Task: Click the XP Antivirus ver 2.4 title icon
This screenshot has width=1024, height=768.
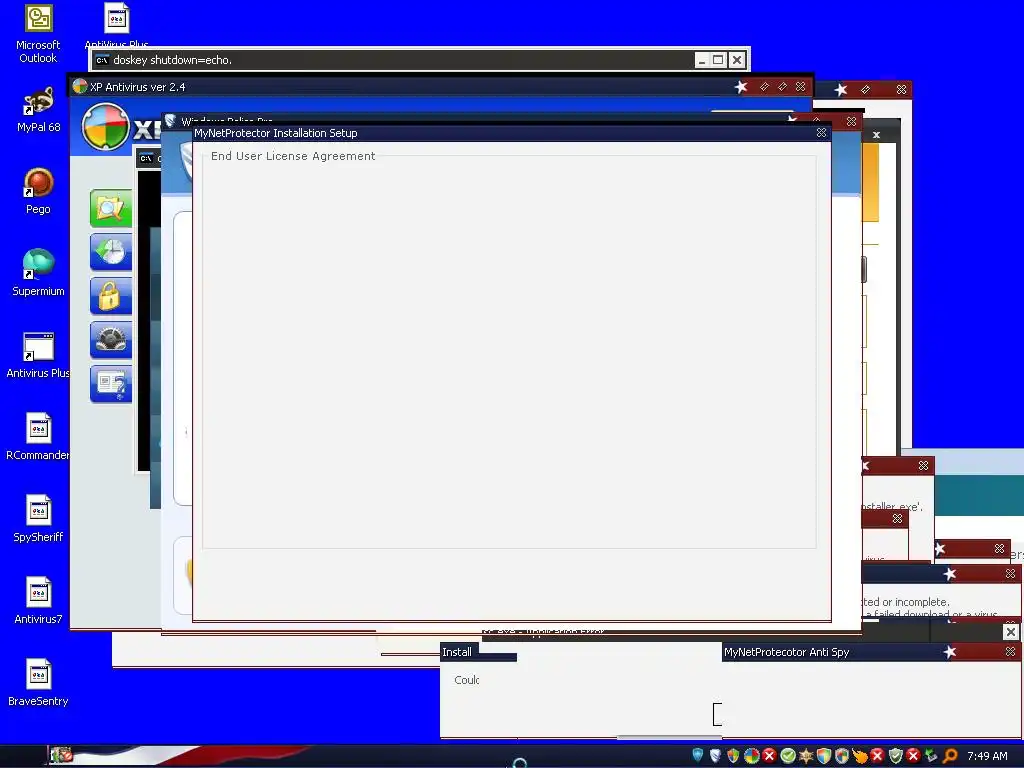Action: tap(80, 86)
